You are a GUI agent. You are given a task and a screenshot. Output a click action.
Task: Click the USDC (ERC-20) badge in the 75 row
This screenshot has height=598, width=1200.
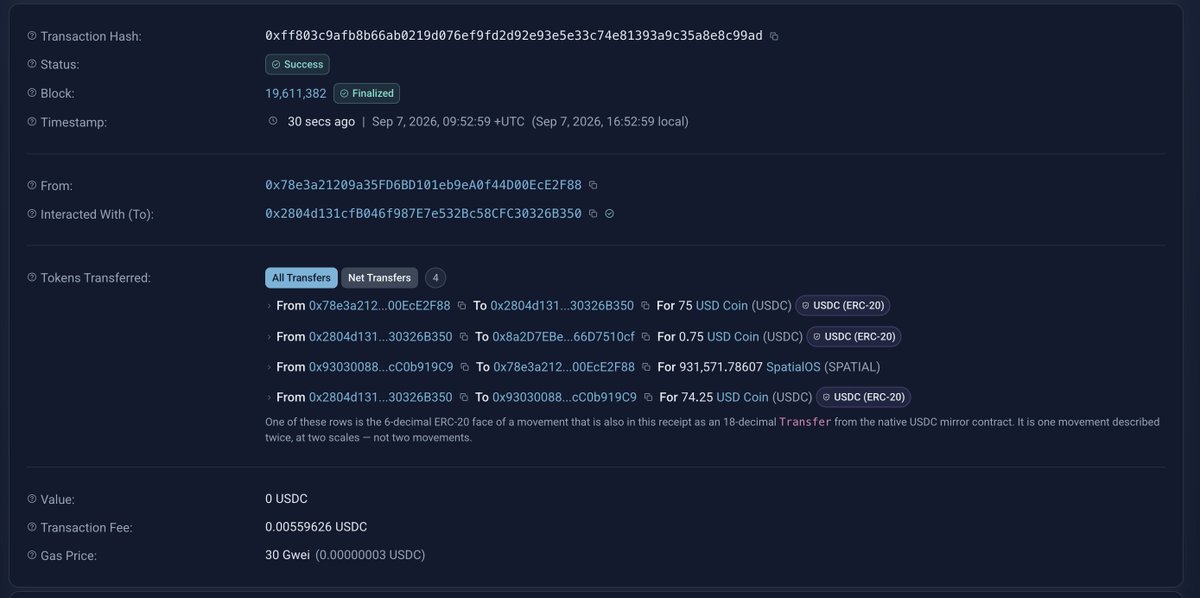coord(842,306)
